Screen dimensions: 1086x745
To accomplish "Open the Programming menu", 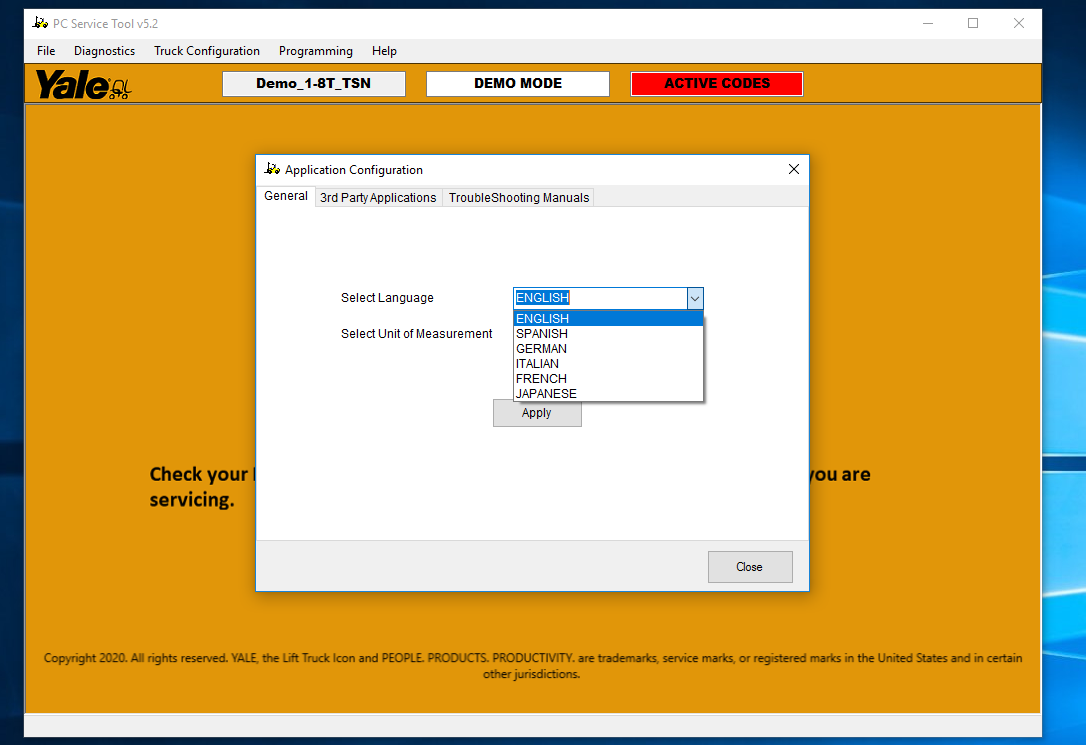I will point(315,51).
